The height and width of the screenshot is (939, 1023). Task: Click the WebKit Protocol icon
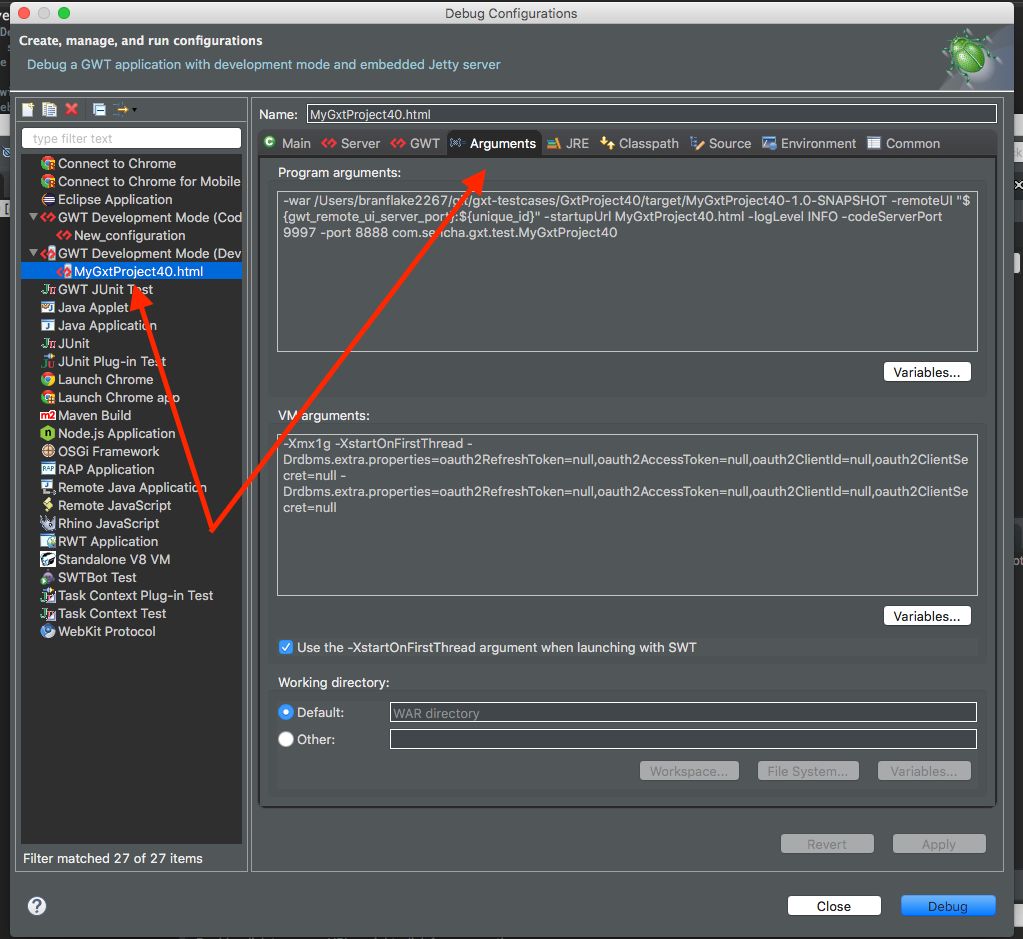click(48, 632)
